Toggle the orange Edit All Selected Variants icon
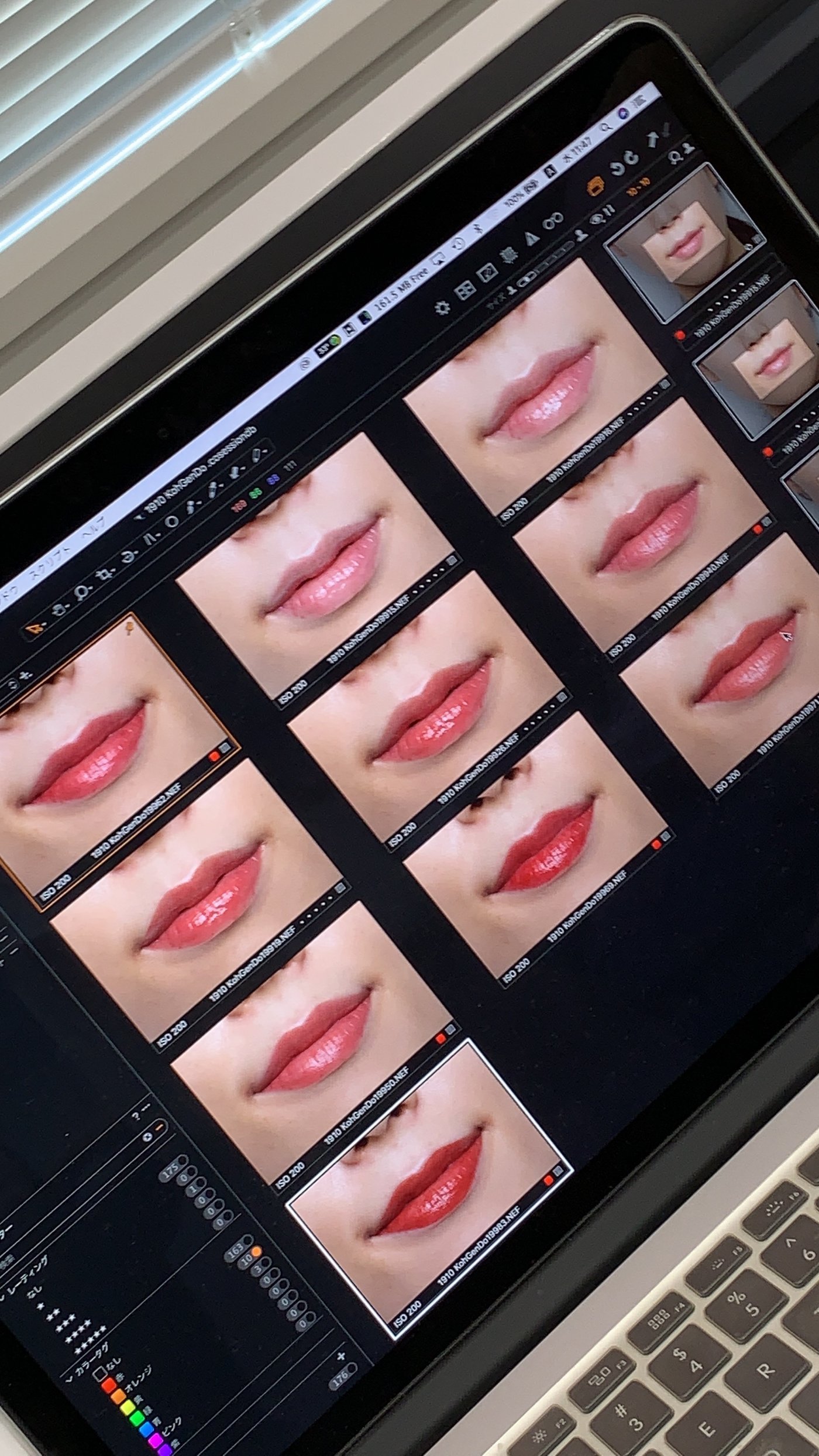Viewport: 819px width, 1456px height. coord(596,187)
